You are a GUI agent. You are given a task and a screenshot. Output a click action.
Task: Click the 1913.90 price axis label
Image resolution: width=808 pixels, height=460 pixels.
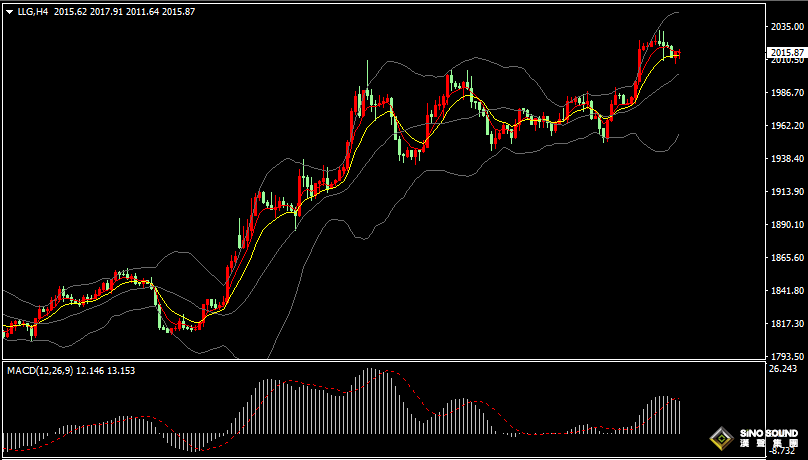pyautogui.click(x=786, y=192)
